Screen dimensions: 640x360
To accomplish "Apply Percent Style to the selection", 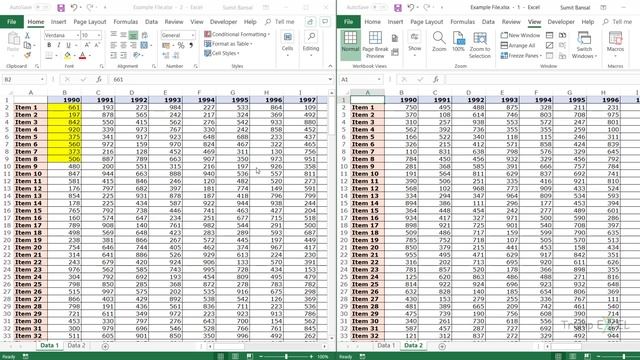I will pos(181,45).
